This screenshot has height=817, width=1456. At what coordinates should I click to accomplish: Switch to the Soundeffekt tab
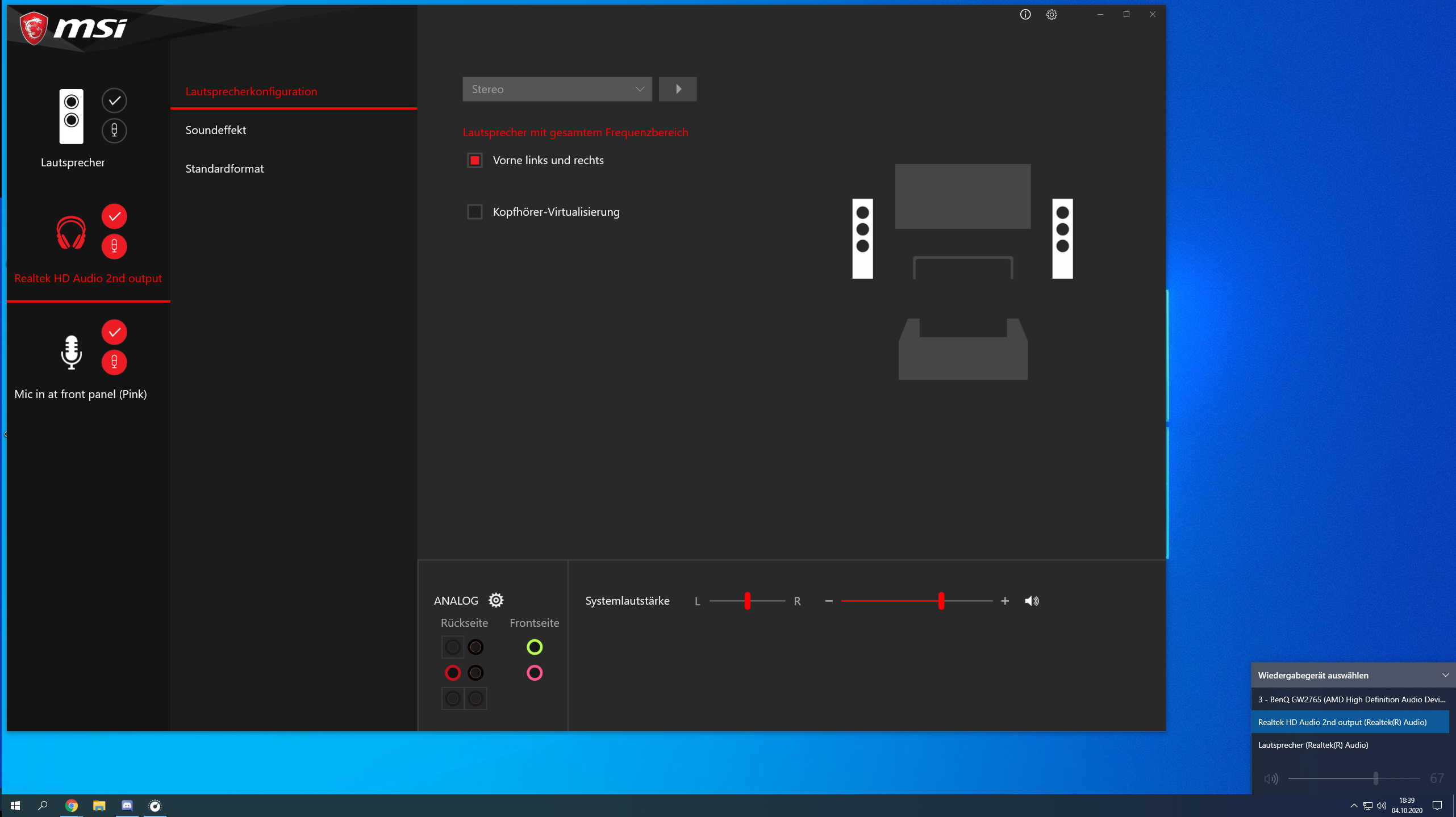click(216, 130)
